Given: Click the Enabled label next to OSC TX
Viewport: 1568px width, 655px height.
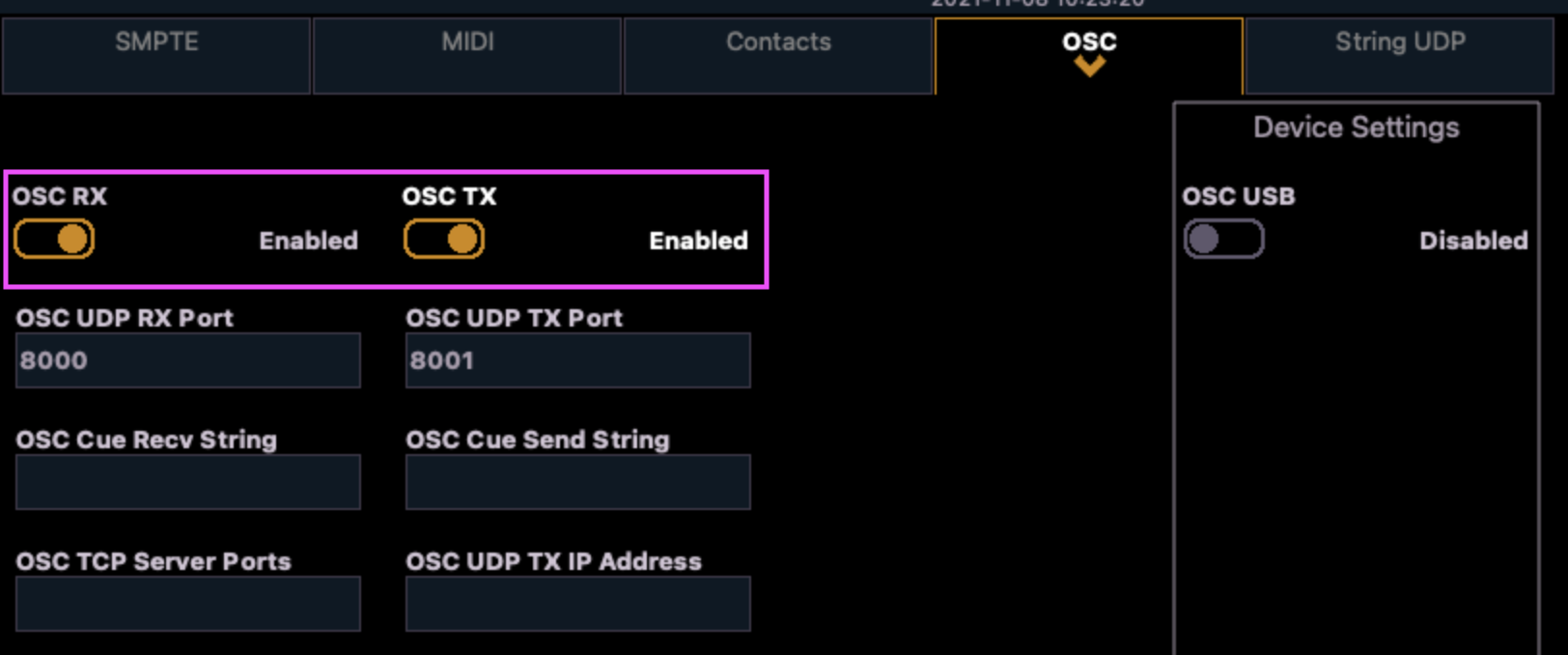Looking at the screenshot, I should point(698,241).
